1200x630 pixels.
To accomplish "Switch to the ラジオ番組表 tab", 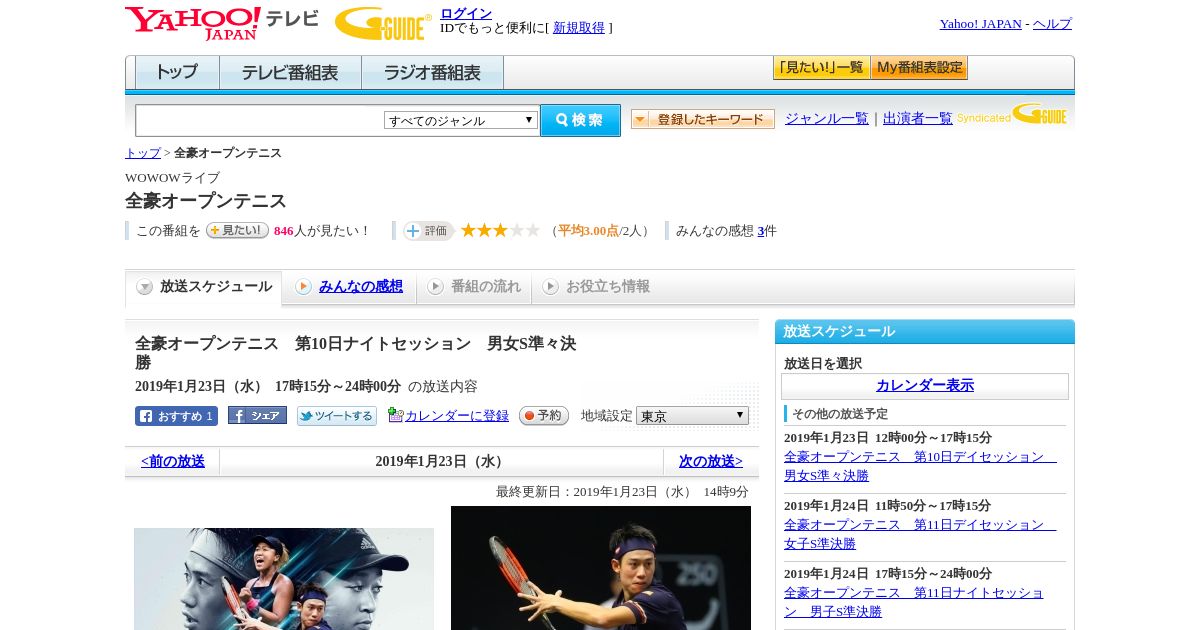I will click(x=432, y=73).
